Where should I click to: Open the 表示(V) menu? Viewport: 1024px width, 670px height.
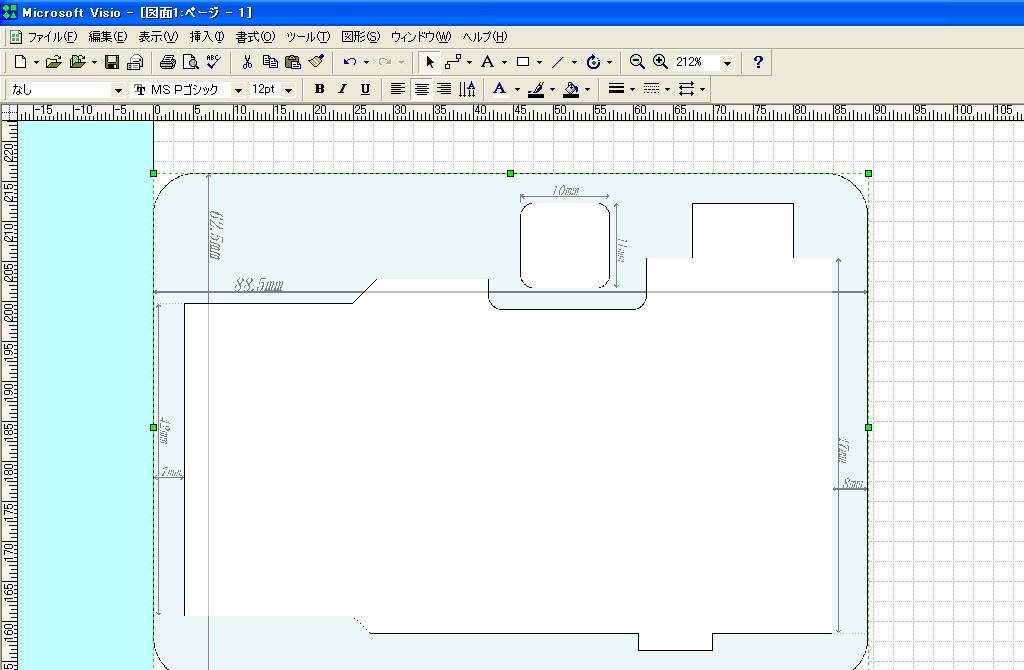(158, 37)
